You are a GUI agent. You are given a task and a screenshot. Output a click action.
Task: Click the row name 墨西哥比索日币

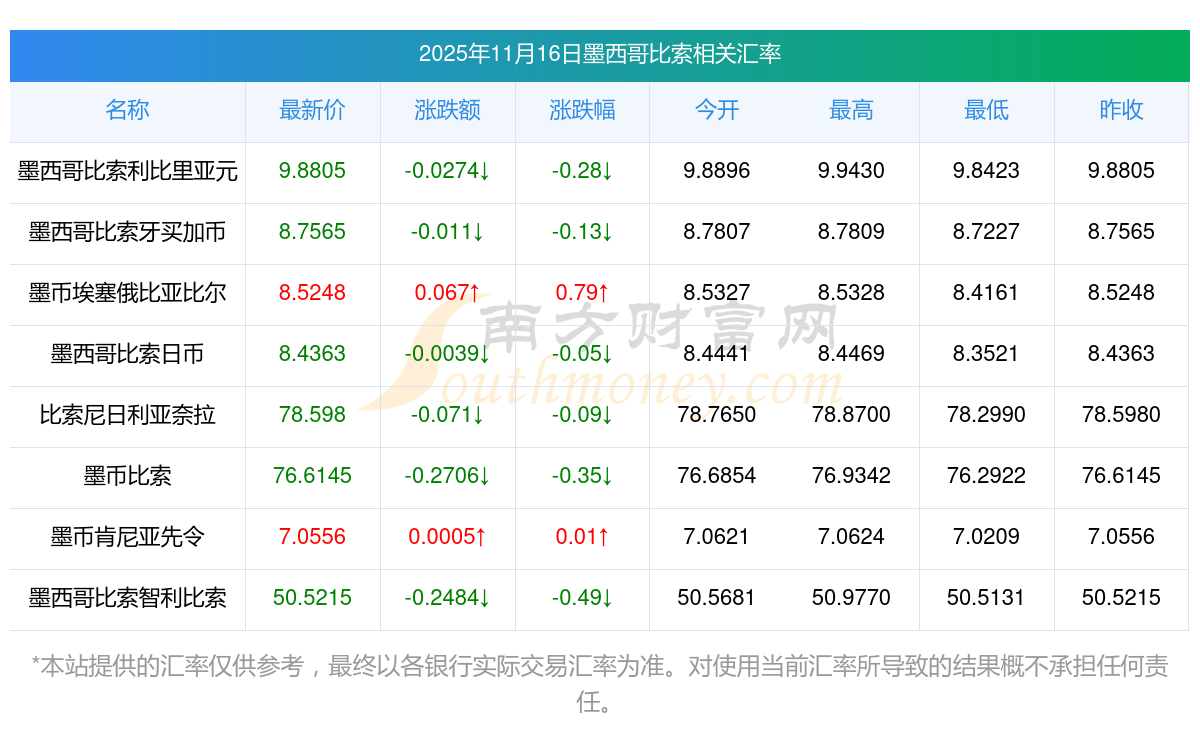[x=127, y=354]
